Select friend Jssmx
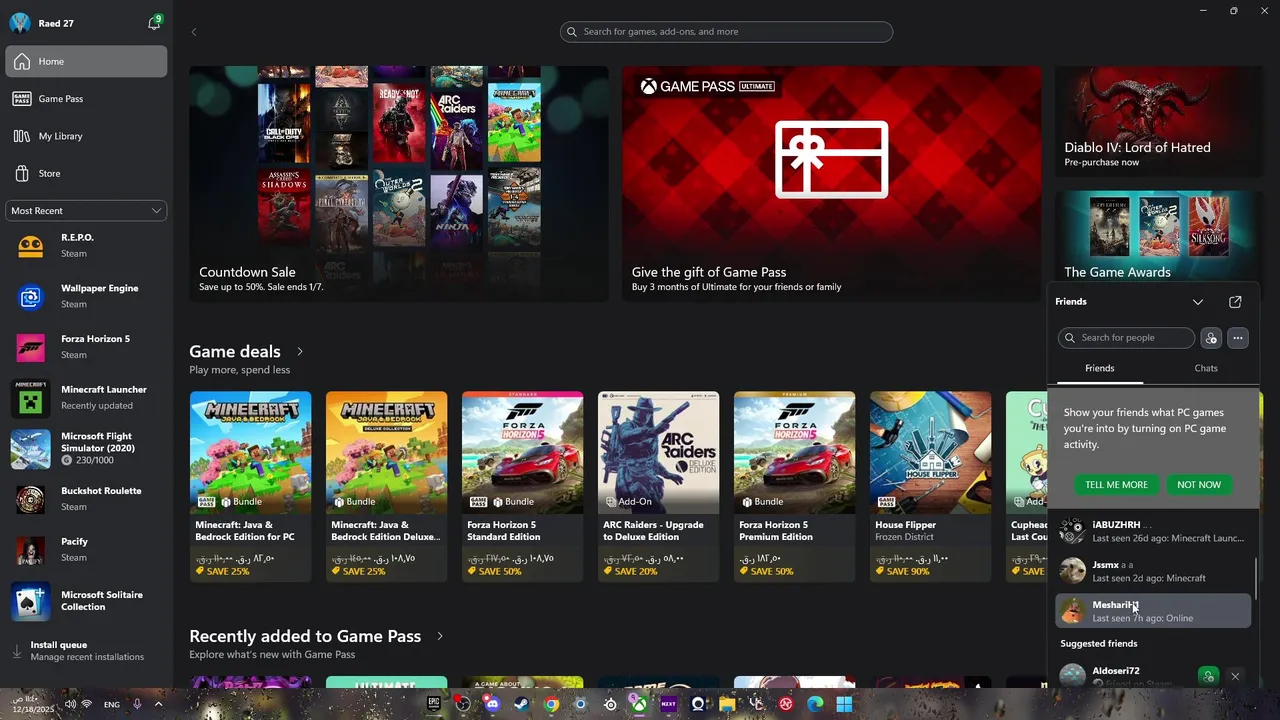 click(1152, 571)
